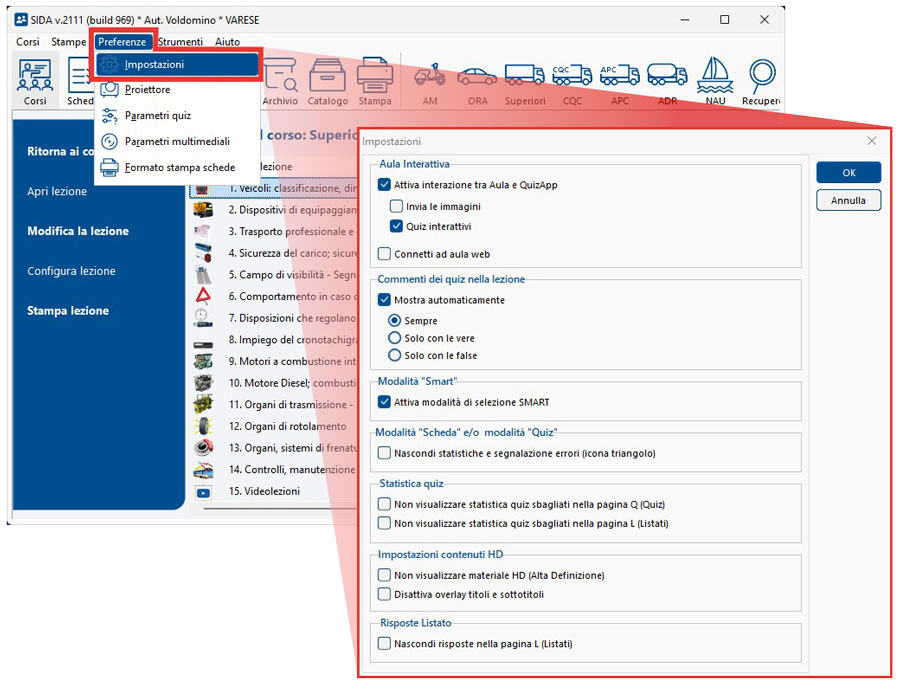This screenshot has height=684, width=900.
Task: Uncheck Attiva modalità di selezione SMART
Action: [x=385, y=402]
